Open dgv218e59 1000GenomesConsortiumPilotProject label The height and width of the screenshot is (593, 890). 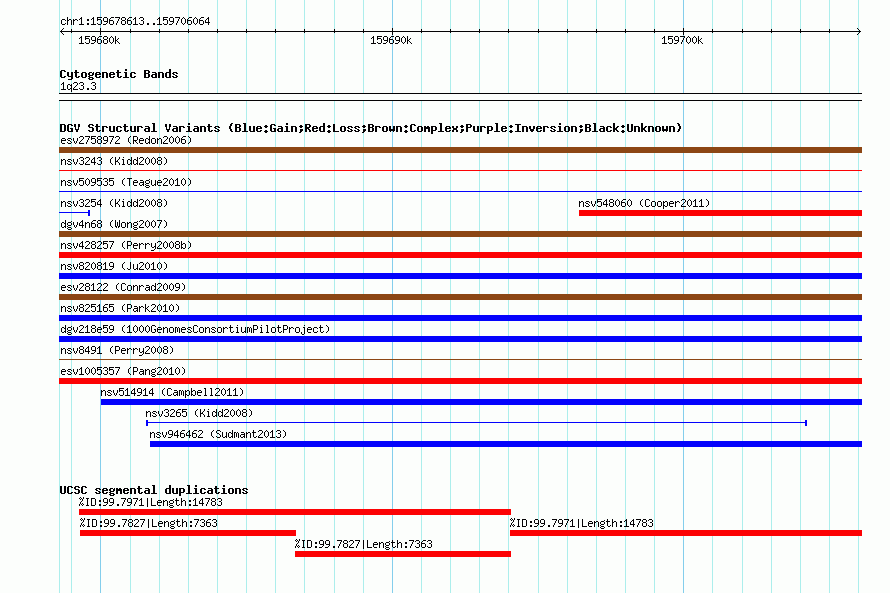195,329
